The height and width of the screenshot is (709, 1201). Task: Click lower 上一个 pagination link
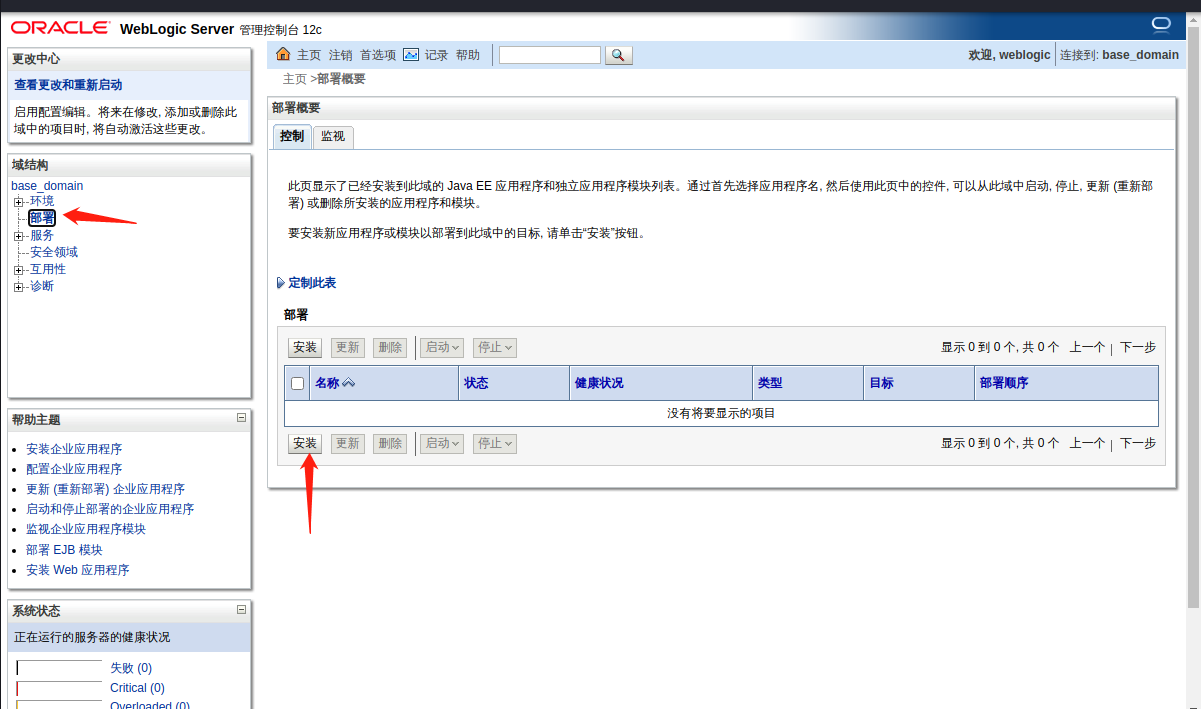pyautogui.click(x=1087, y=443)
